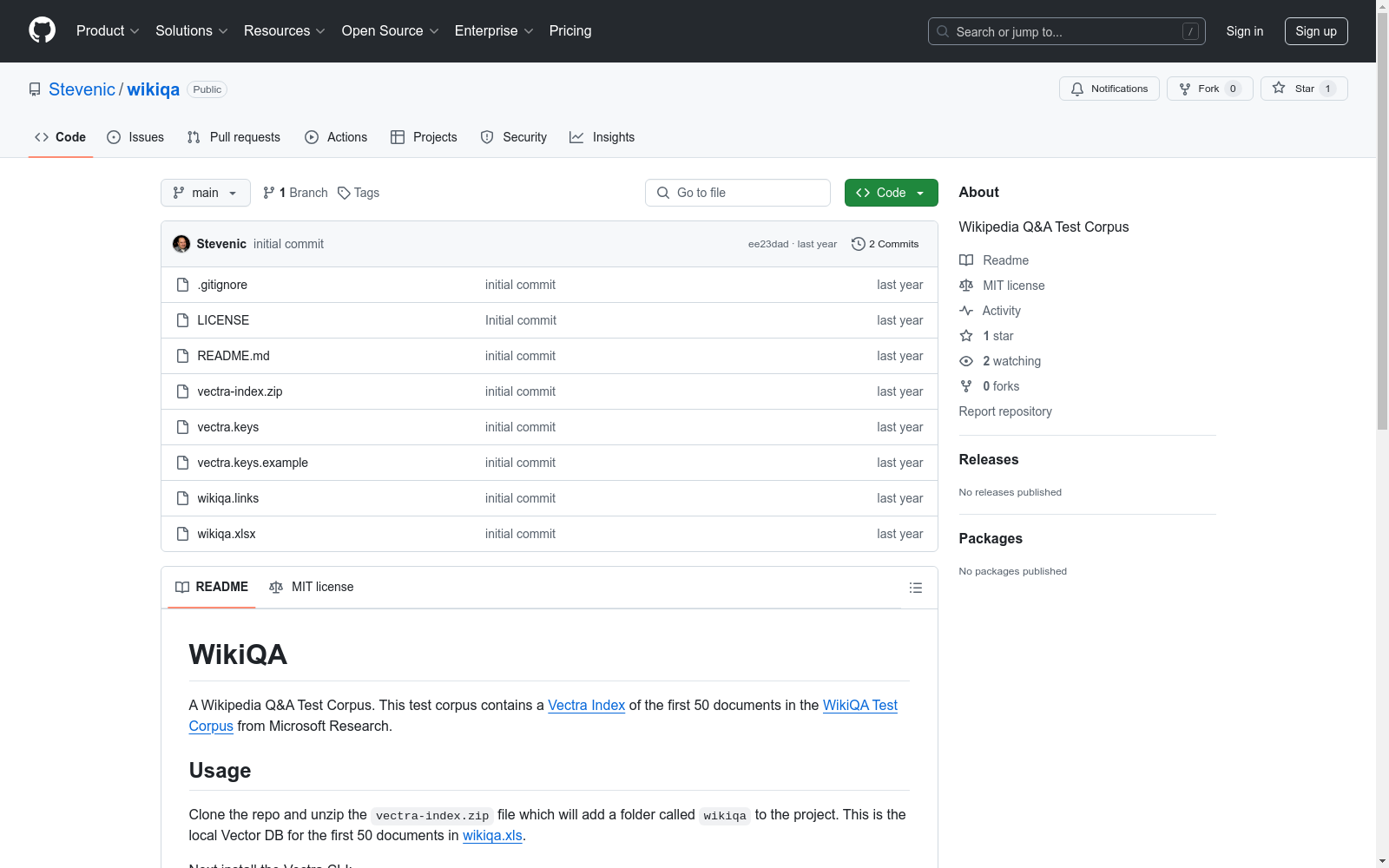Open commit ee23dad hash link
The height and width of the screenshot is (868, 1389).
click(x=768, y=244)
